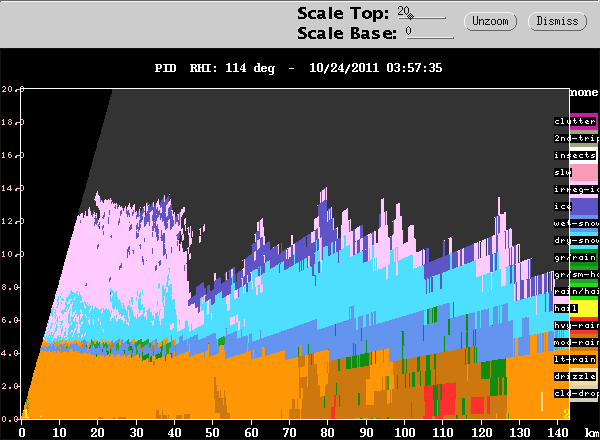Click the hvy-rain legend entry
Screen dimensions: 600x440
[x=575, y=325]
